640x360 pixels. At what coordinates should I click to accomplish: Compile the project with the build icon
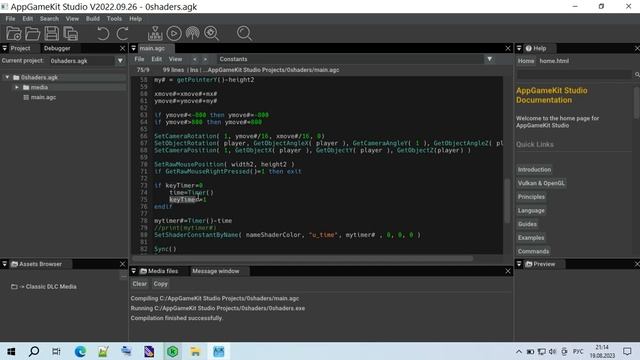point(155,33)
